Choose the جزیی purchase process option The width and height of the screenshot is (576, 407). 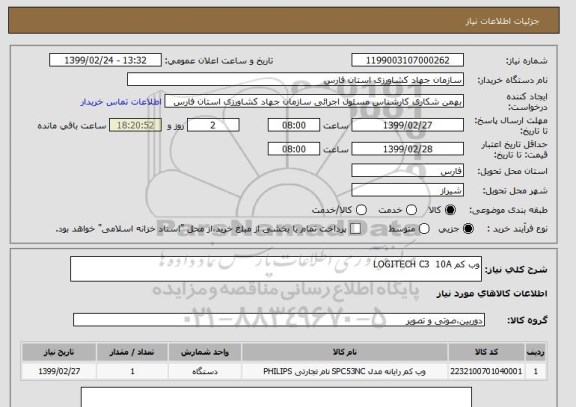468,228
